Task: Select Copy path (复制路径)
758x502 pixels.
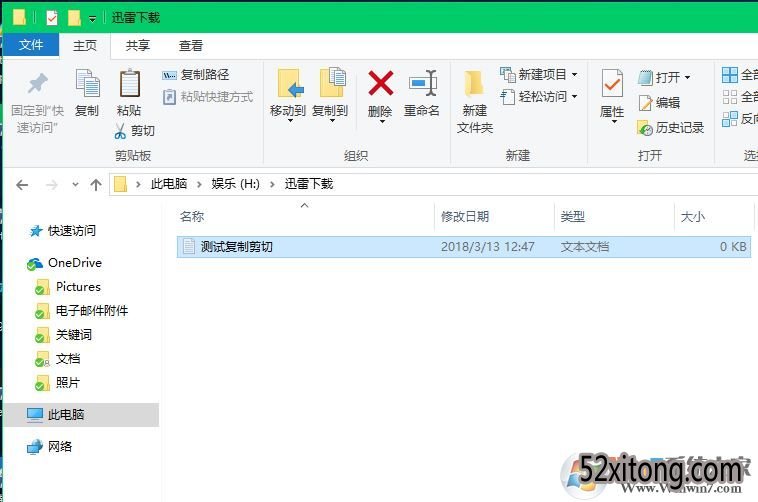Action: click(195, 74)
